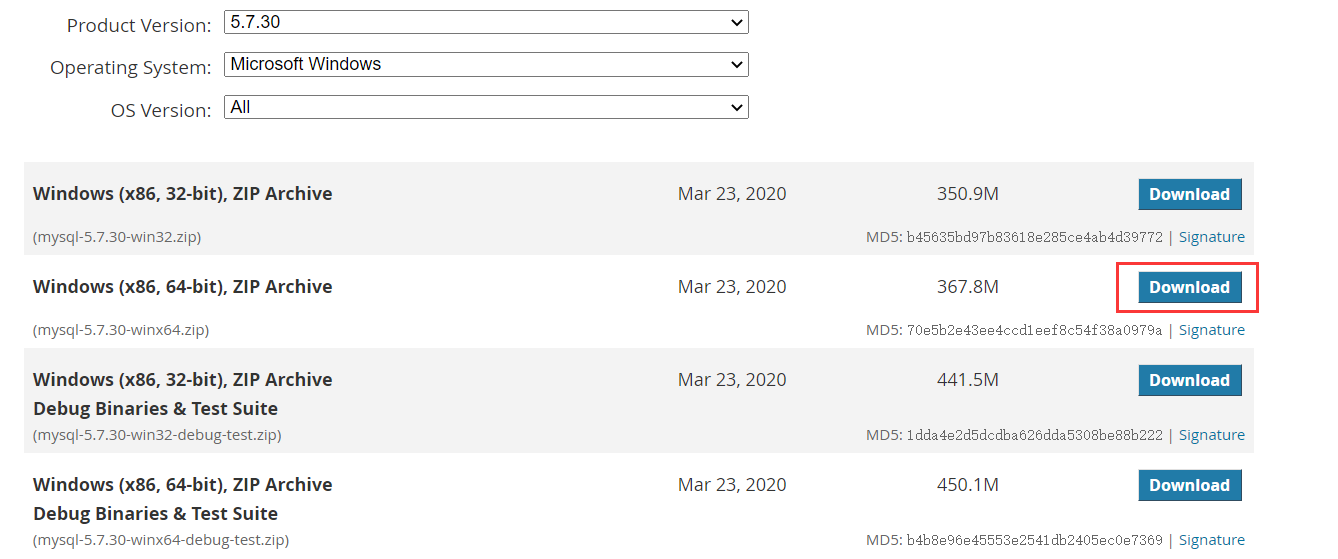1338x559 pixels.
Task: Download the 64-bit Debug Binaries 450.1M
Action: point(1190,485)
